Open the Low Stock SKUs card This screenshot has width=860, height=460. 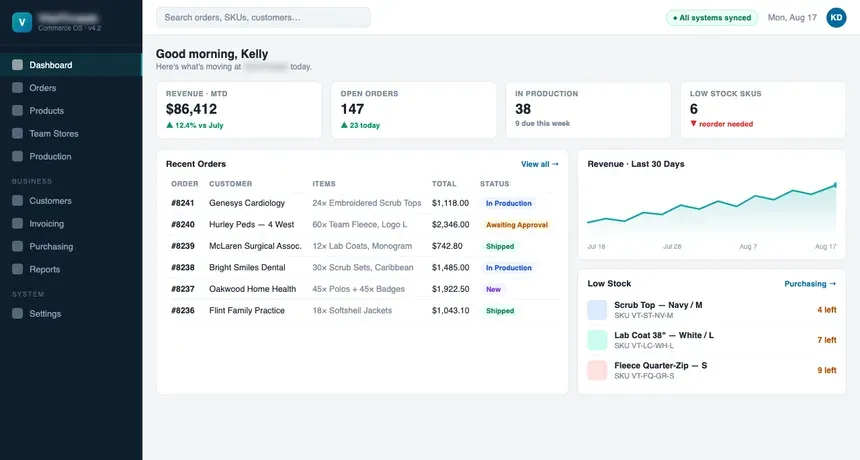(x=763, y=110)
